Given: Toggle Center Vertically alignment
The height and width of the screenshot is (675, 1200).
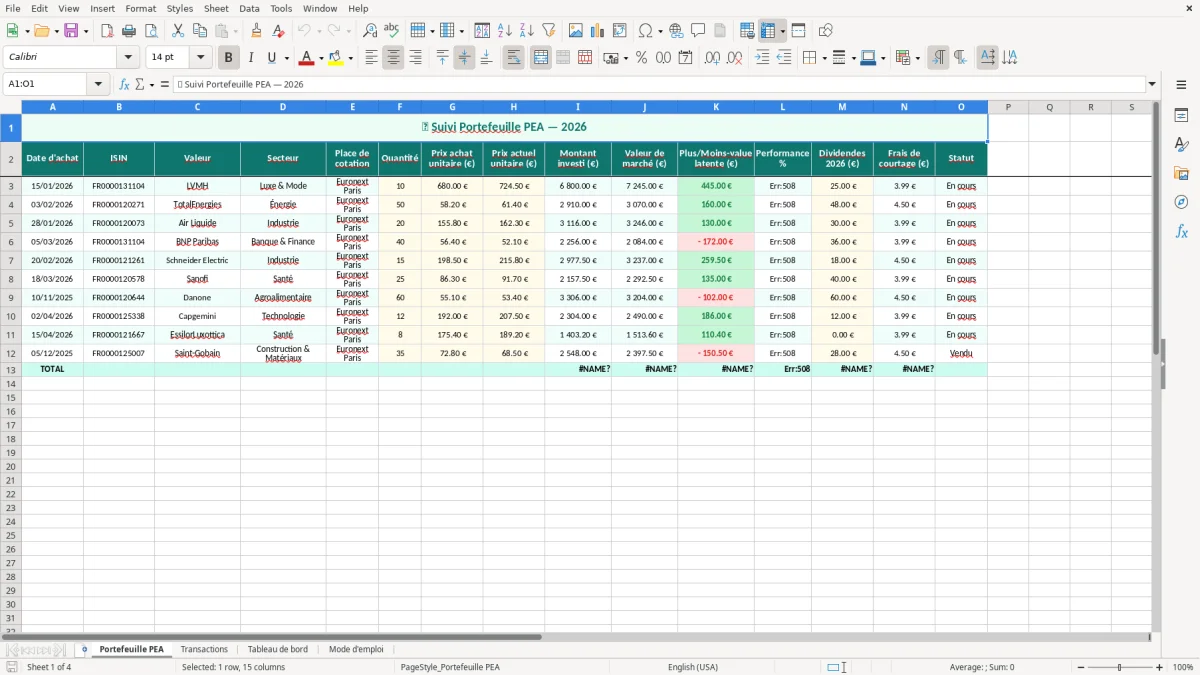Looking at the screenshot, I should (x=464, y=58).
